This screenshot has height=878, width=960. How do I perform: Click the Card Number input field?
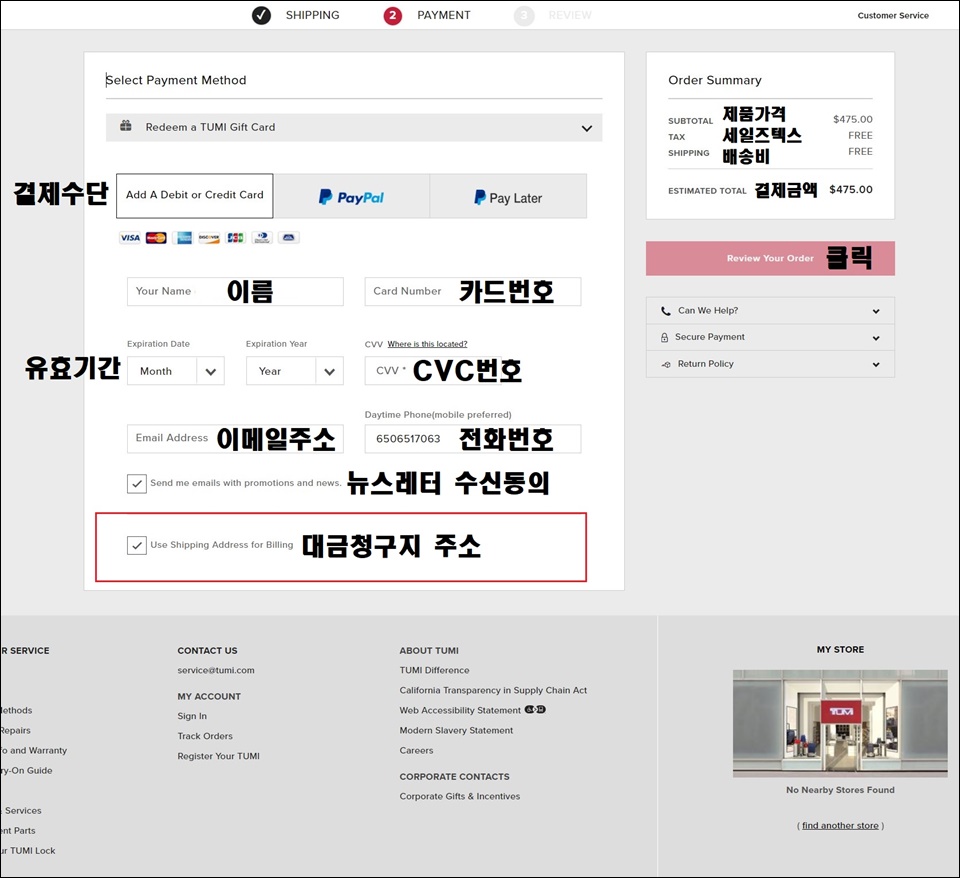click(473, 291)
